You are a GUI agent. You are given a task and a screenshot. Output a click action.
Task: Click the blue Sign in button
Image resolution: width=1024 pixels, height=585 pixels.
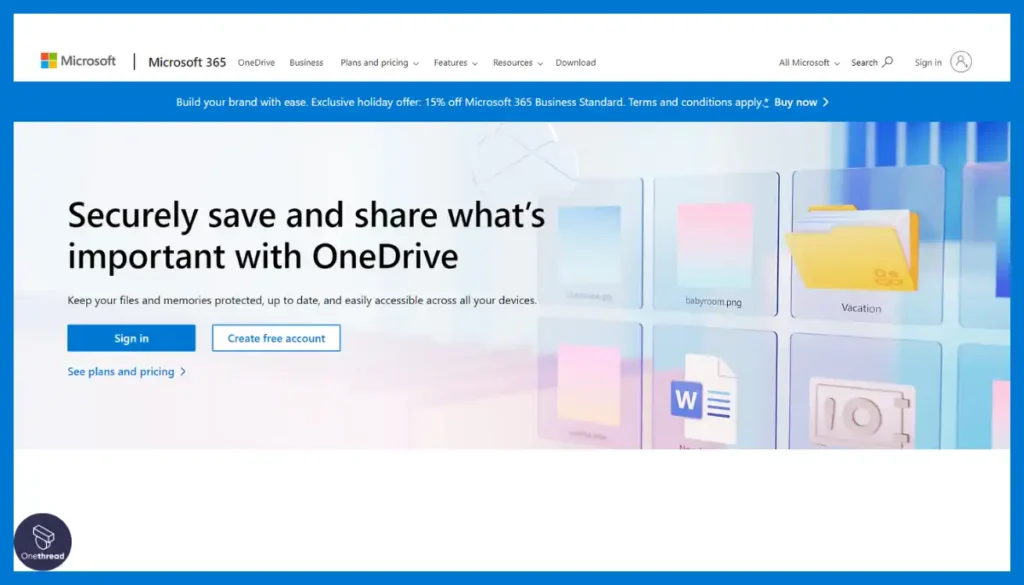131,338
